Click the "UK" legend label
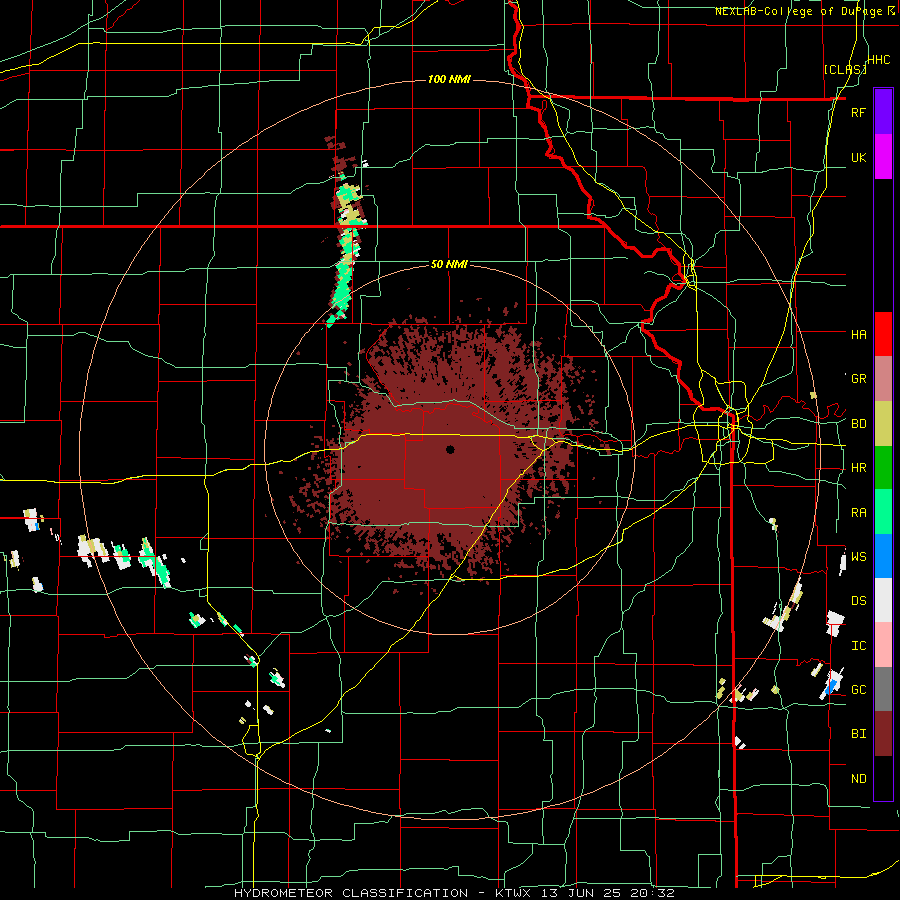 858,158
